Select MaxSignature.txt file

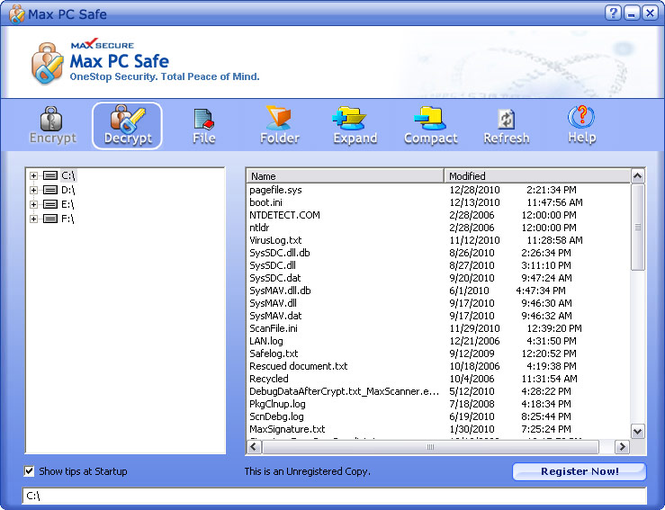(287, 429)
